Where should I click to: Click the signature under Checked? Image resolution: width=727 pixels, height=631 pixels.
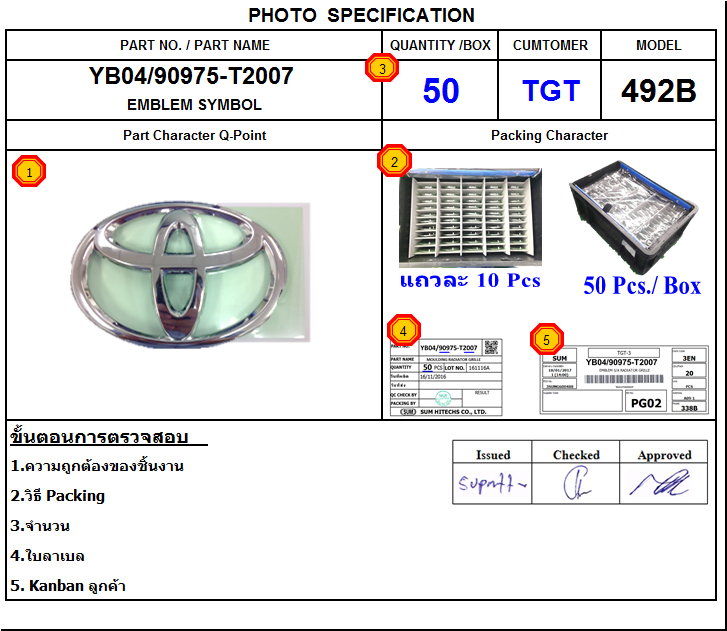(577, 483)
